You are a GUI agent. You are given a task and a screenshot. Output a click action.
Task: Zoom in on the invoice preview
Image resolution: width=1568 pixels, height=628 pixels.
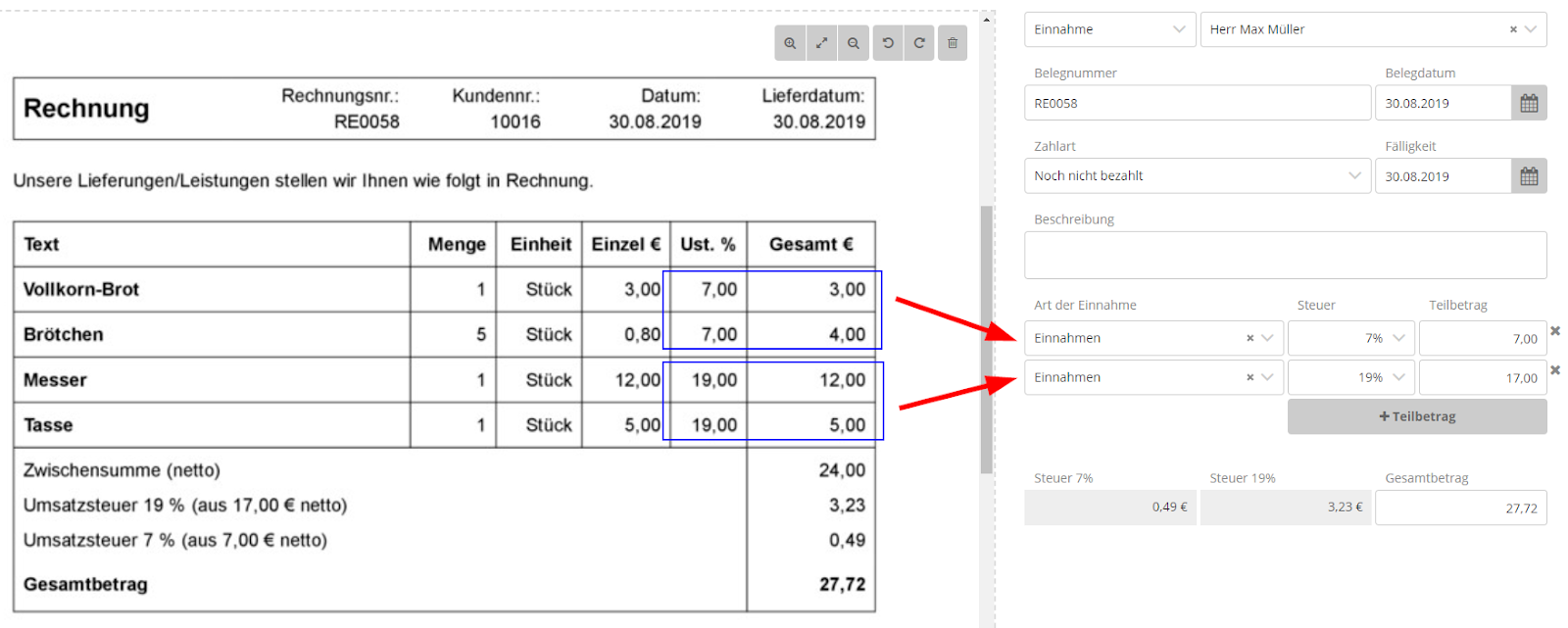790,43
